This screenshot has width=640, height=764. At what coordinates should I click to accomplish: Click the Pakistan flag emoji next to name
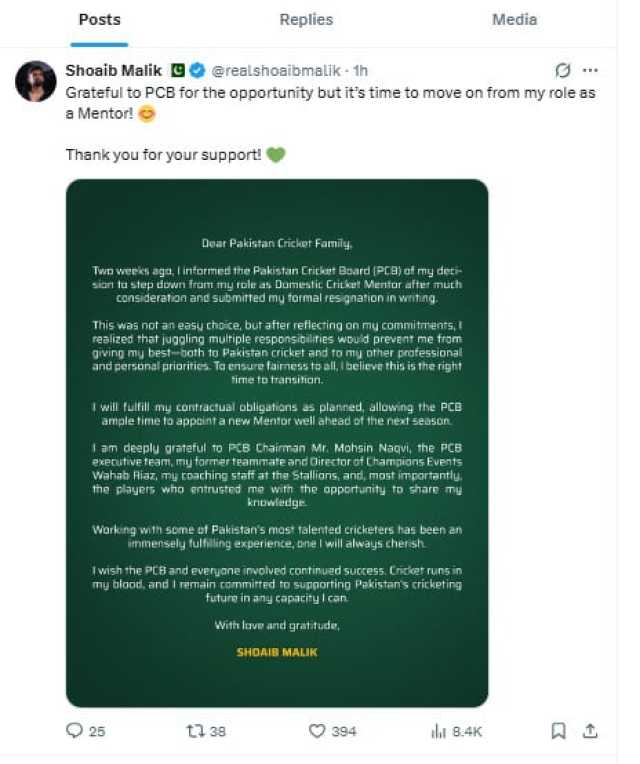pos(177,71)
